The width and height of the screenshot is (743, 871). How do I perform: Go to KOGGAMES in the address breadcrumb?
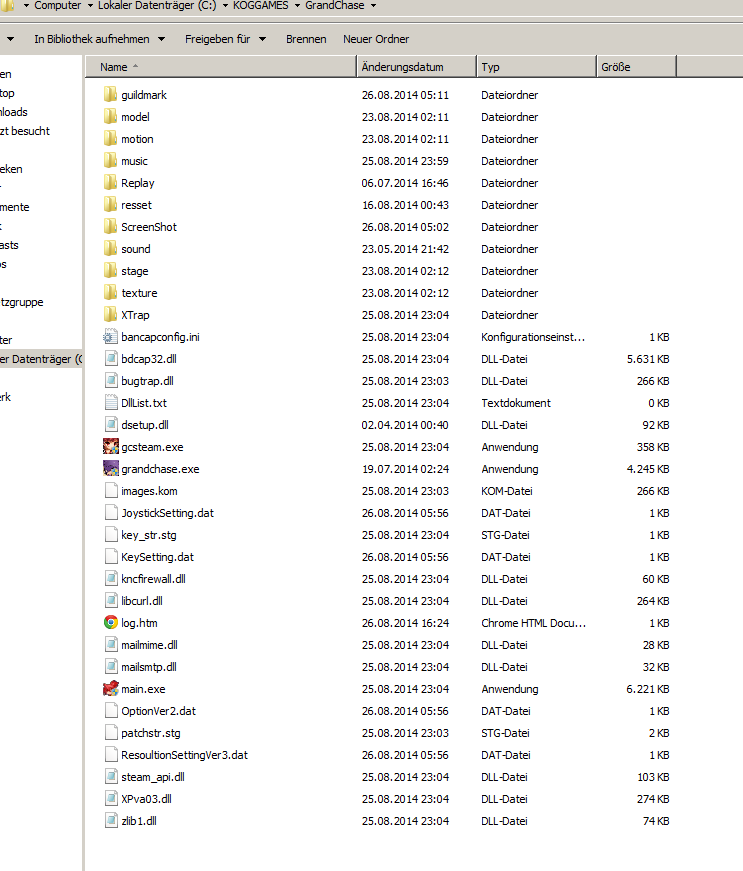260,6
